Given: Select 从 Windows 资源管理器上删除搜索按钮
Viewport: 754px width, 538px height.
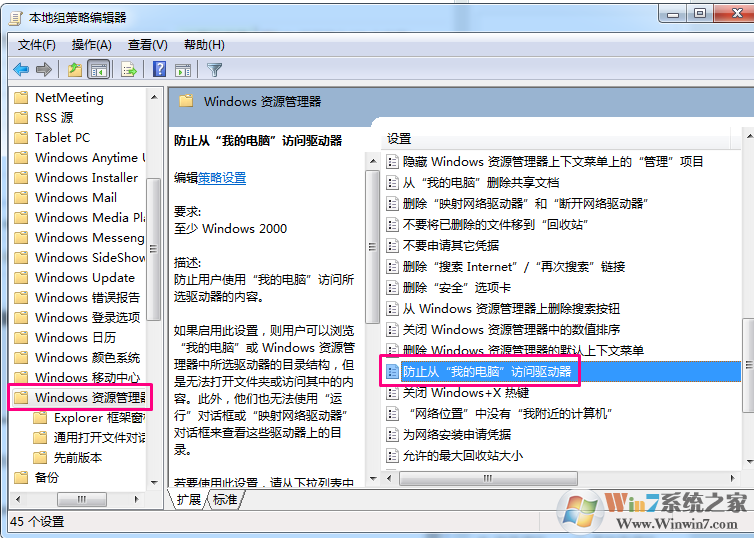Looking at the screenshot, I should [x=511, y=308].
